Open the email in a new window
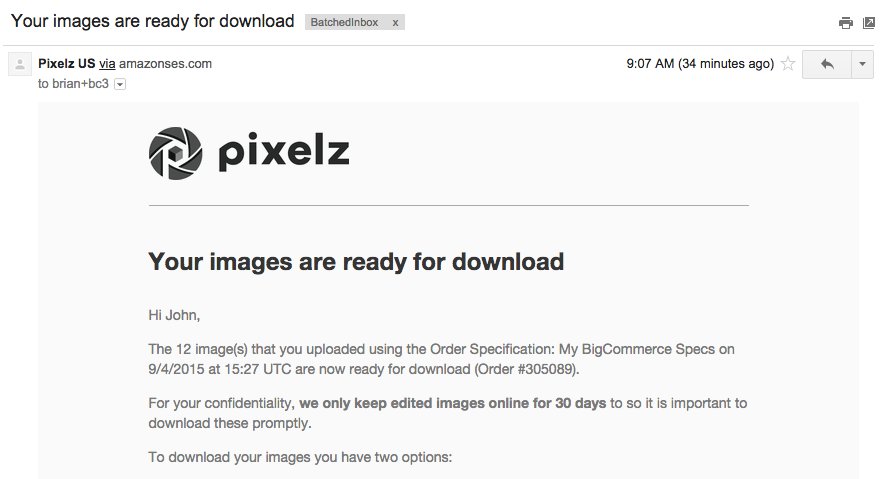This screenshot has height=479, width=890. point(869,23)
